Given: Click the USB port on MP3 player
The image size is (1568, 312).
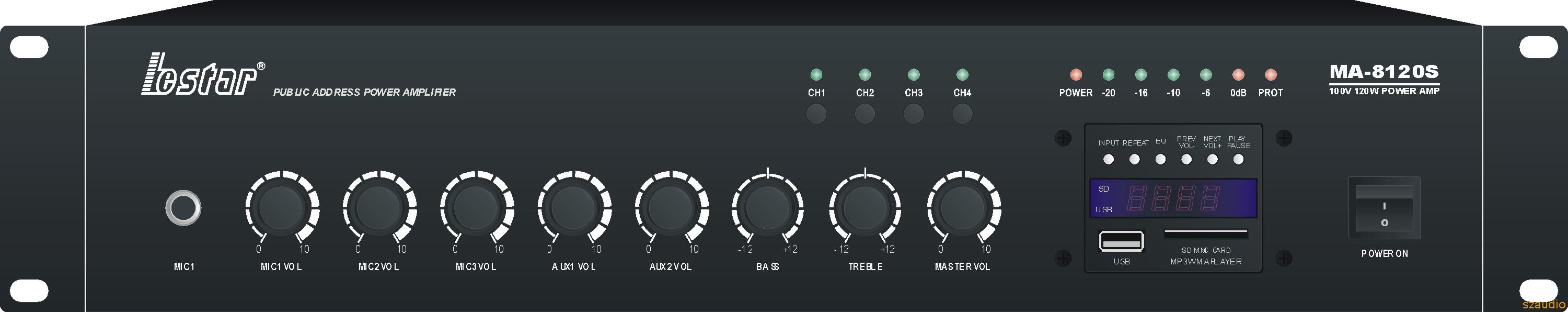Looking at the screenshot, I should pyautogui.click(x=1121, y=241).
